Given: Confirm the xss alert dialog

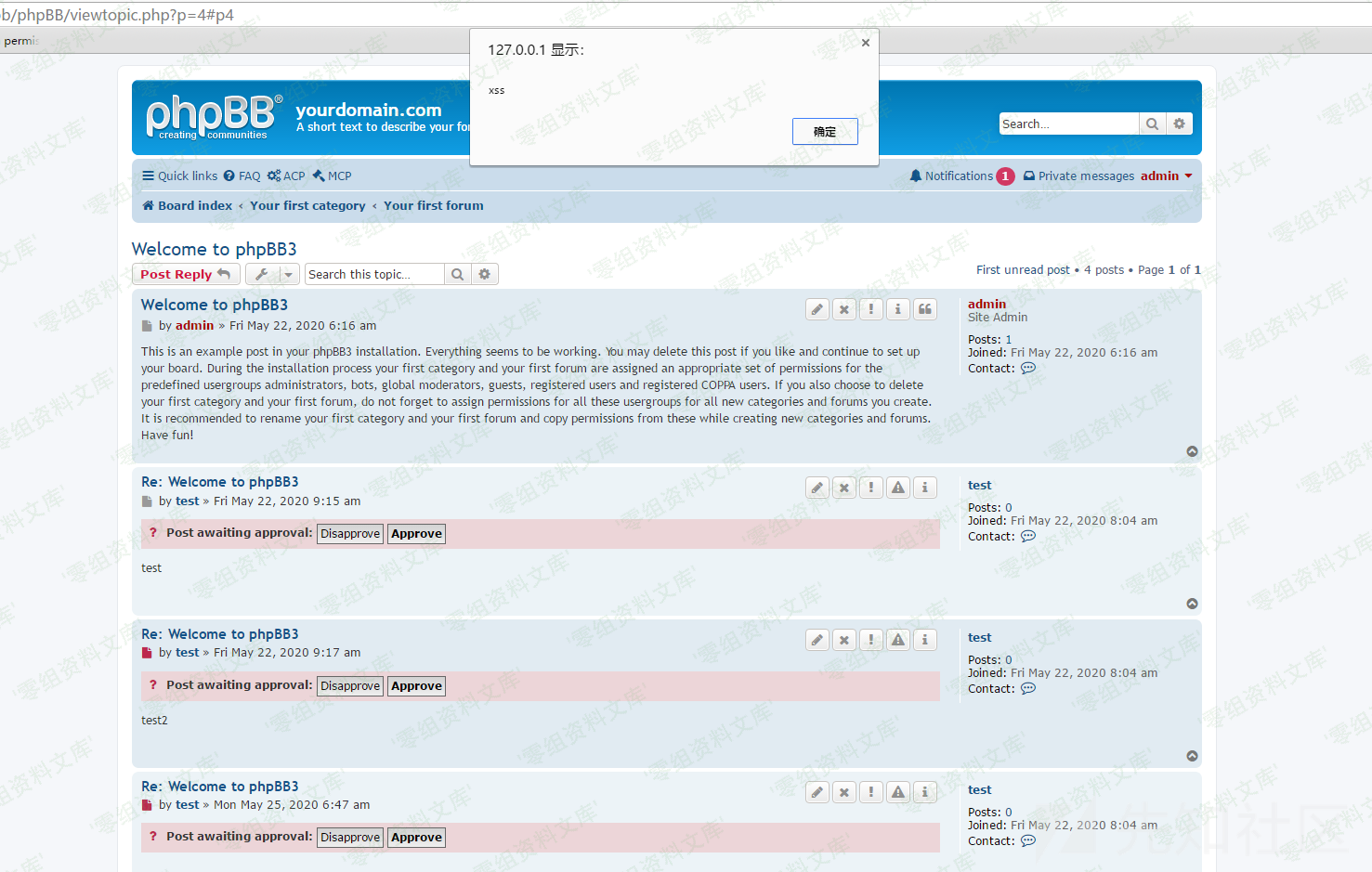Looking at the screenshot, I should click(825, 132).
